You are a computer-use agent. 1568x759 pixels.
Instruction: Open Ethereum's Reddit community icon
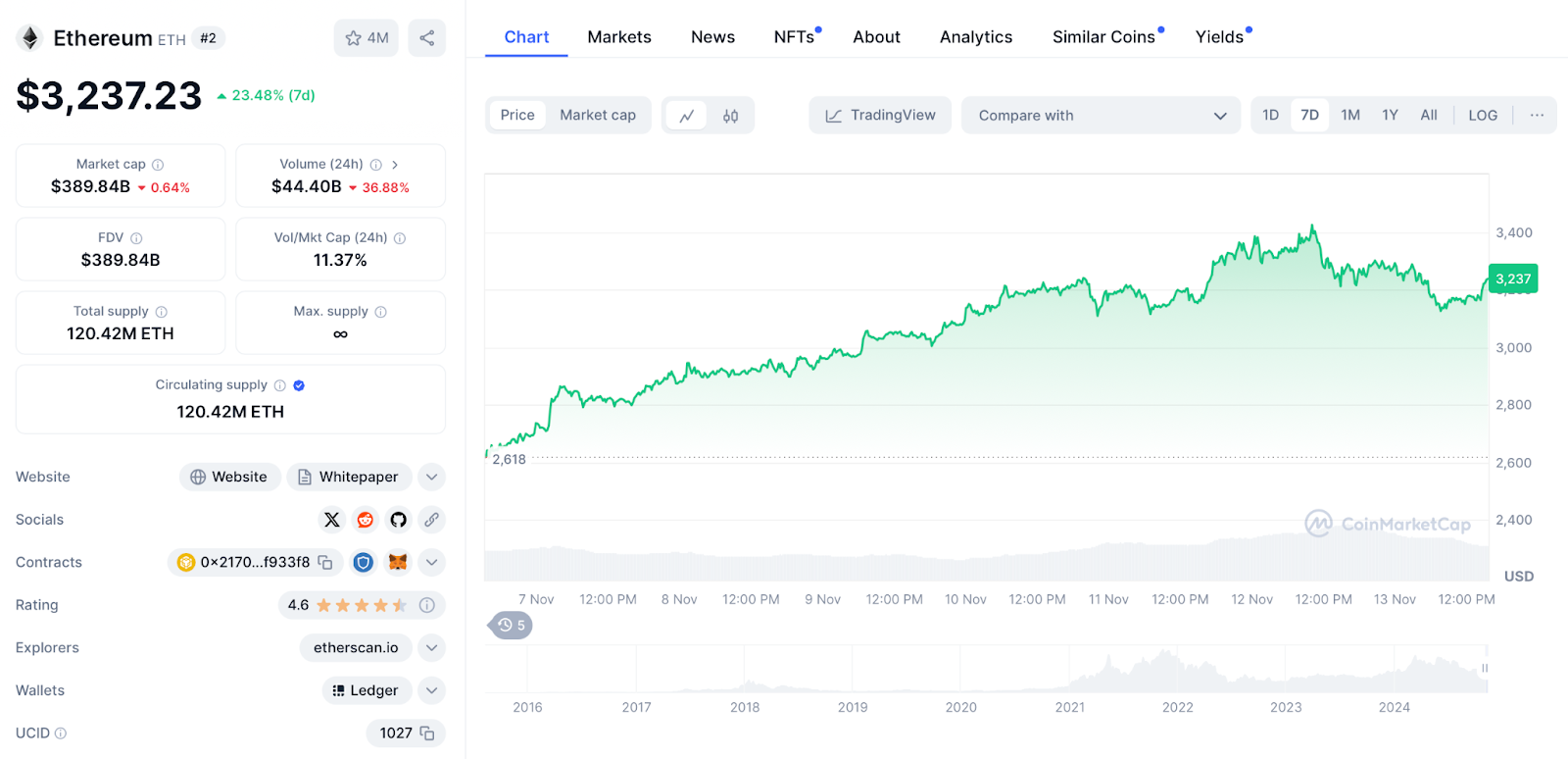point(366,520)
